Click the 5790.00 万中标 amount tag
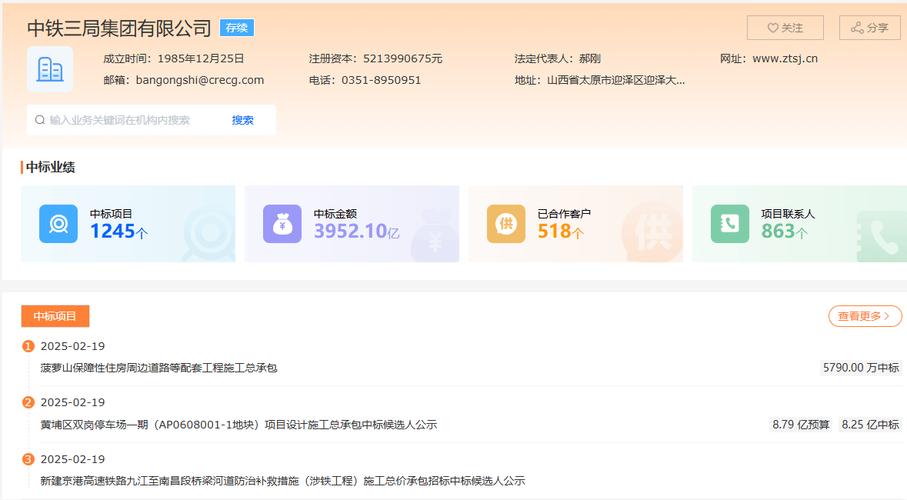 click(x=861, y=367)
